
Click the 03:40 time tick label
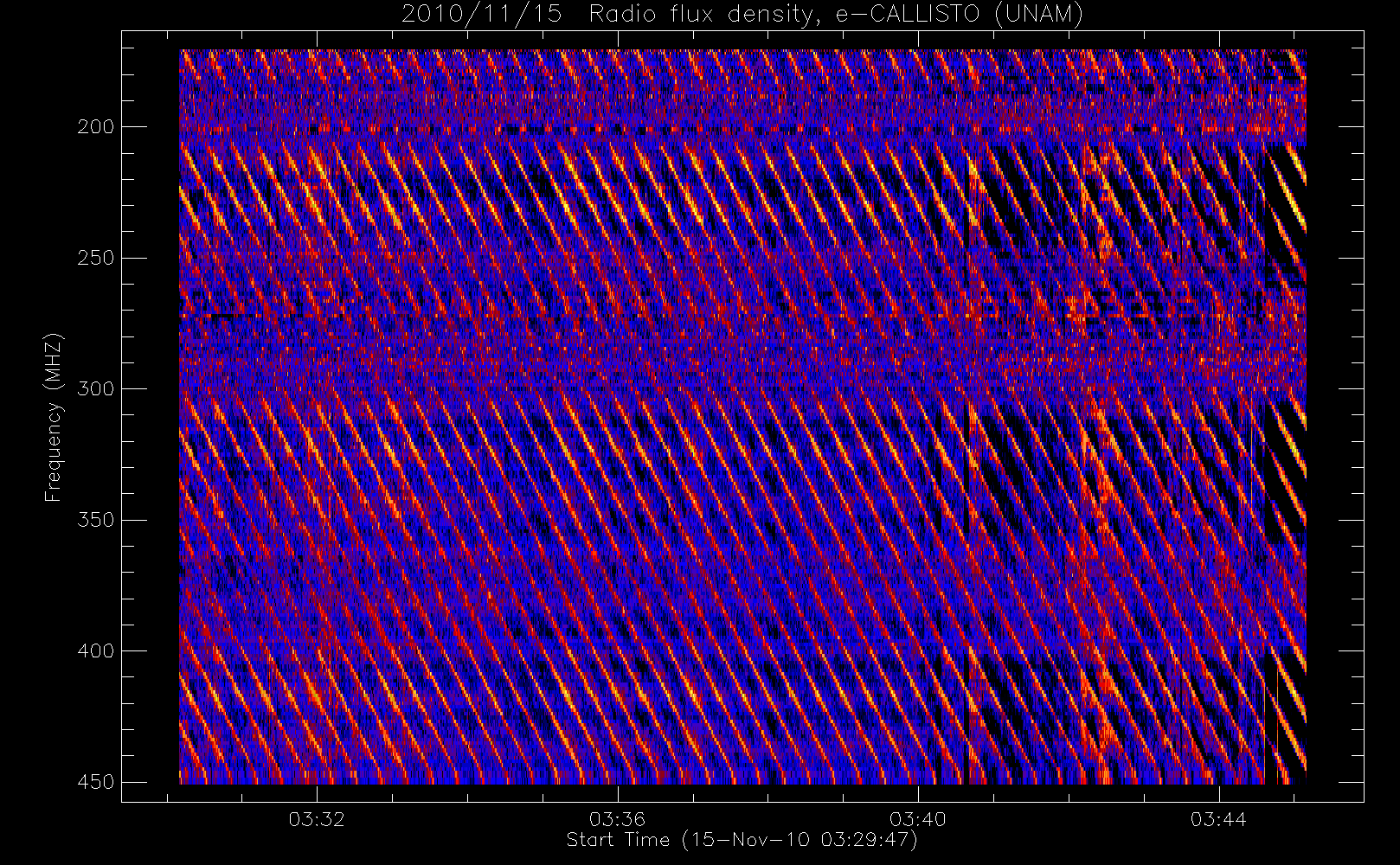[918, 819]
